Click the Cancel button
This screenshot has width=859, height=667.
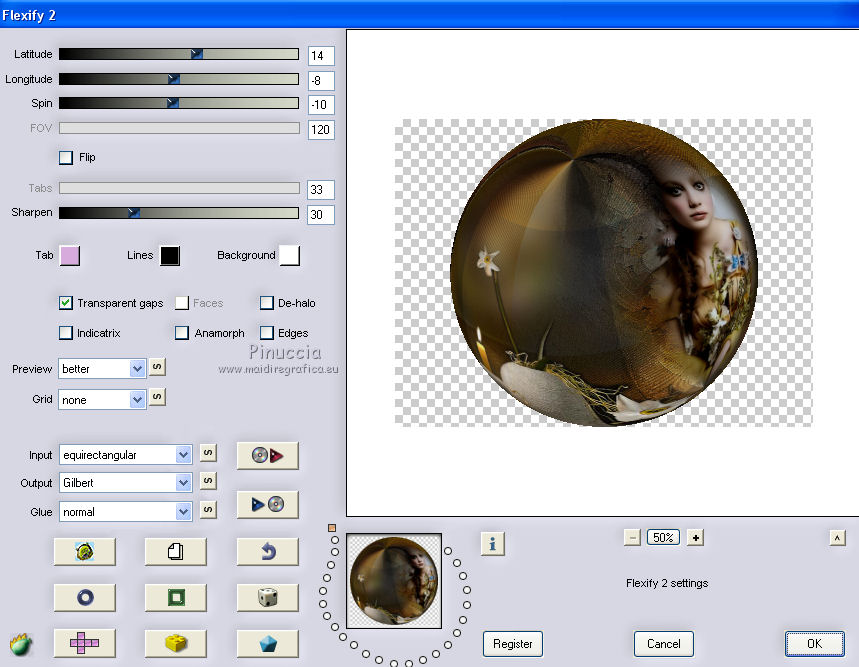click(x=663, y=644)
